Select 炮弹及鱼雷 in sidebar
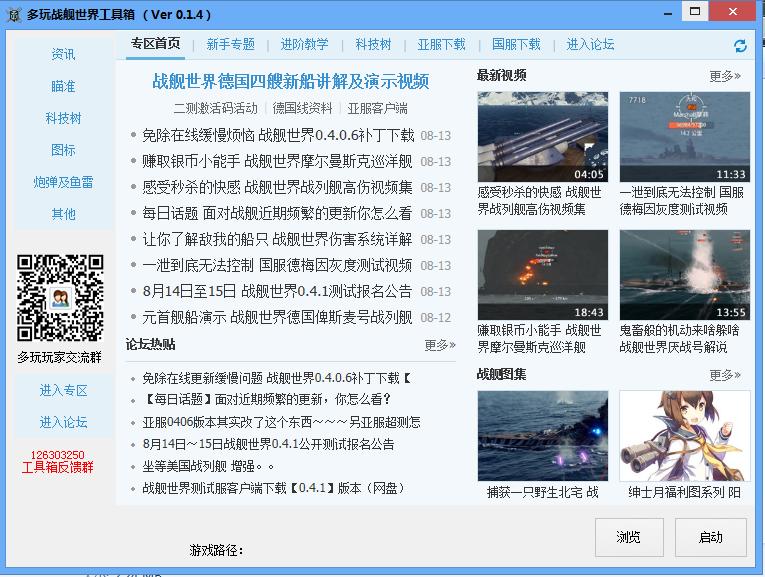This screenshot has width=765, height=577. click(x=63, y=182)
